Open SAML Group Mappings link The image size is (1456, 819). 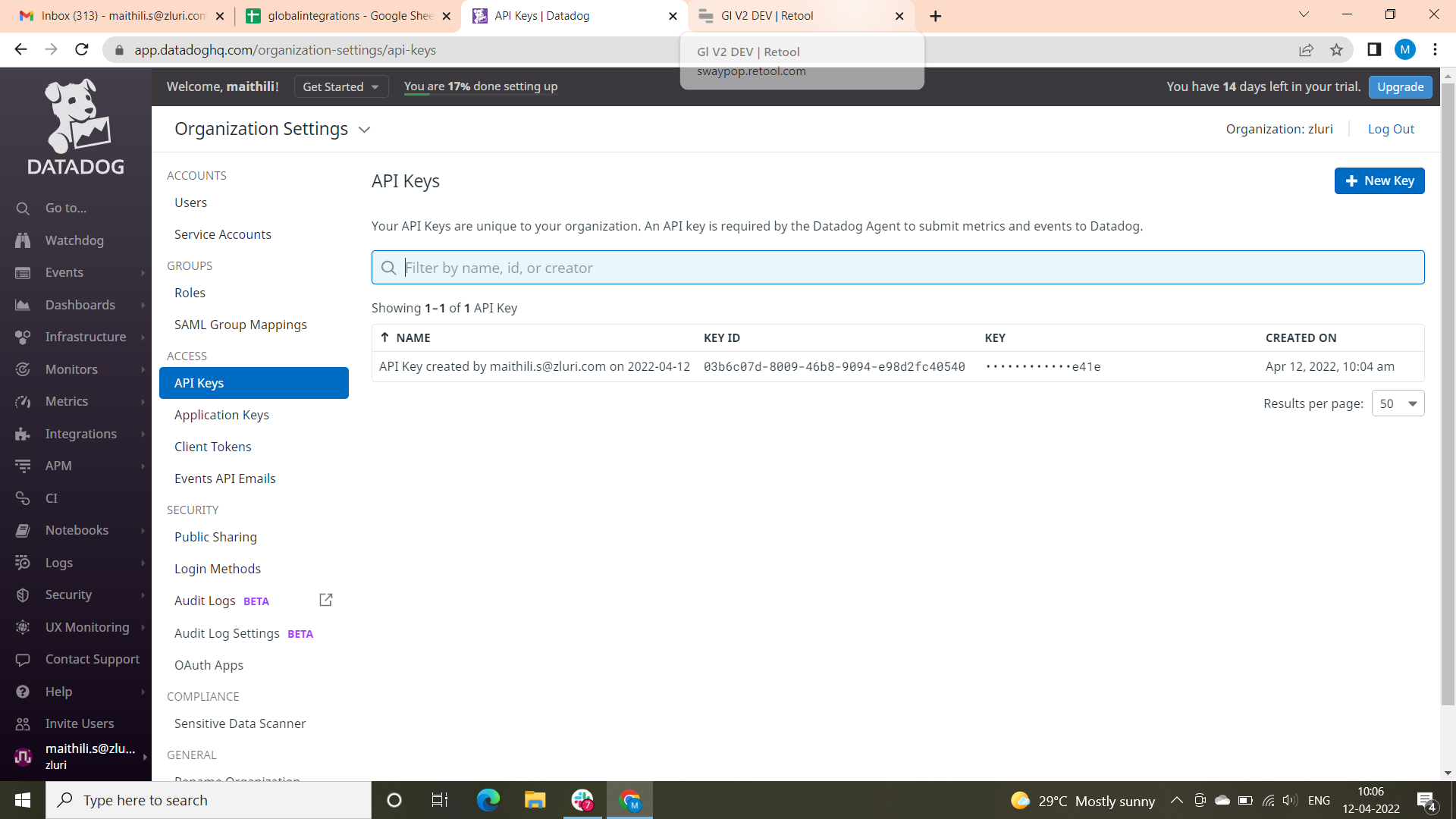coord(240,325)
